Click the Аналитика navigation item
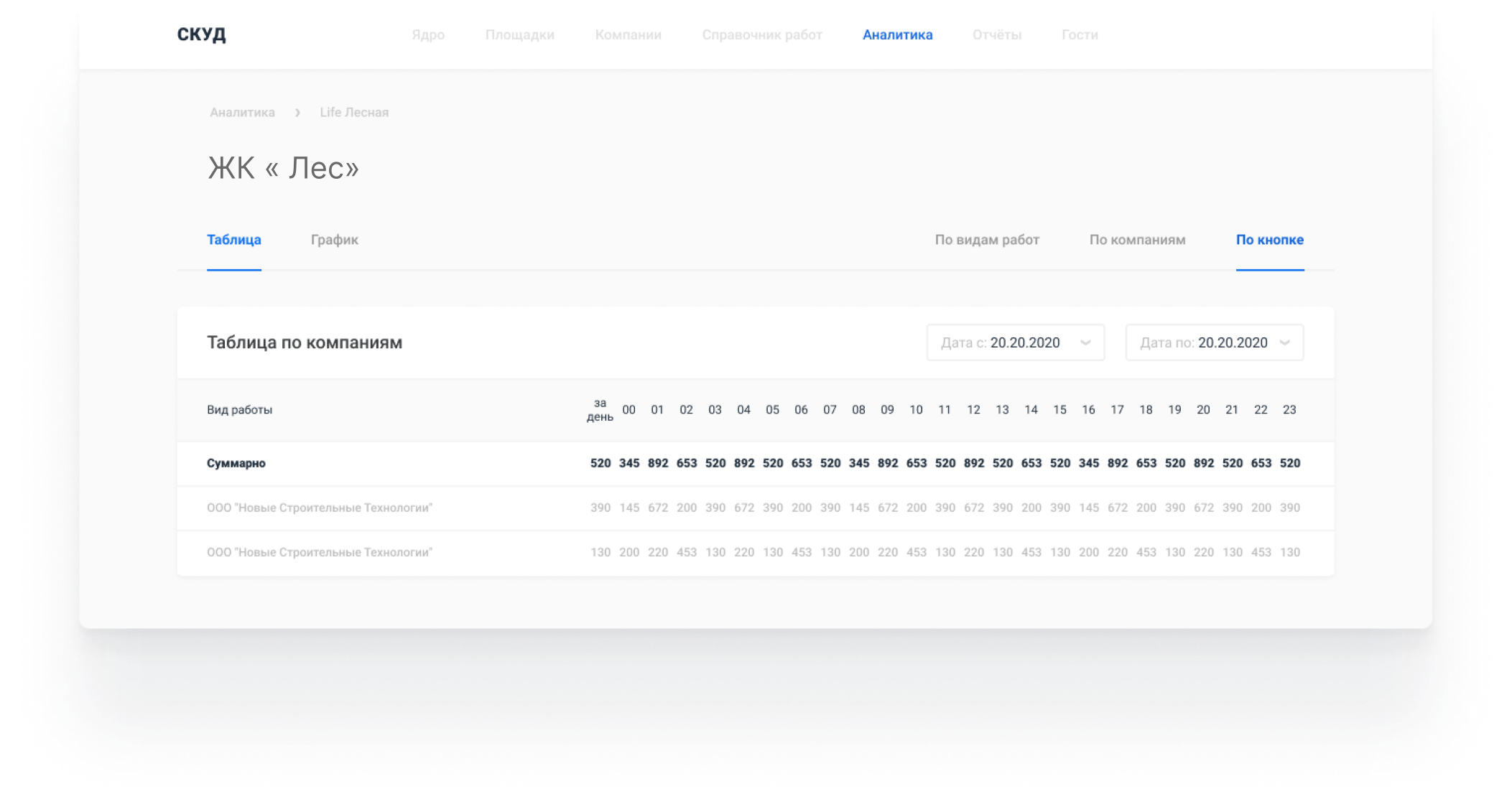 click(897, 35)
